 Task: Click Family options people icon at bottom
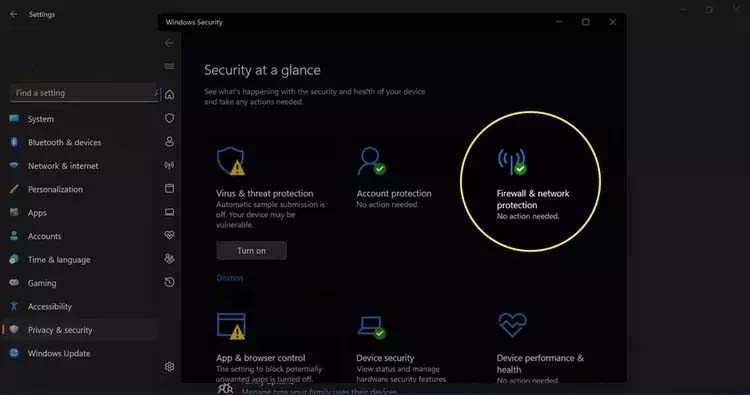click(x=225, y=389)
